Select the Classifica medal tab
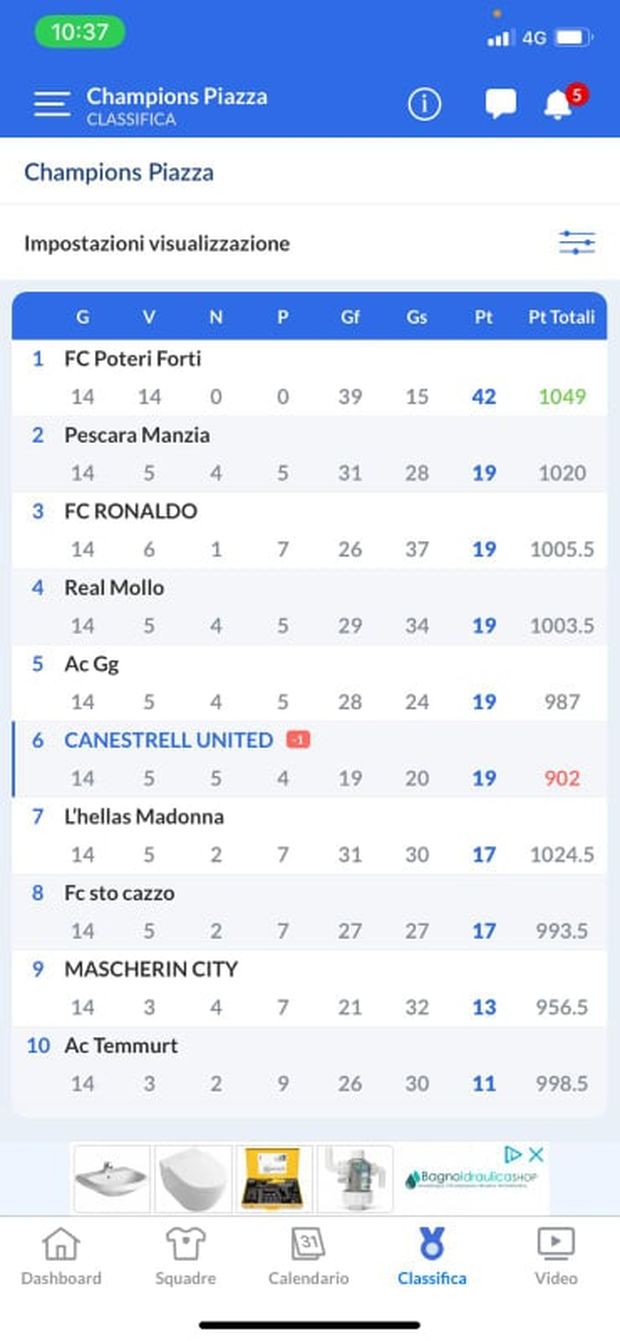The image size is (620, 1341). tap(432, 1257)
